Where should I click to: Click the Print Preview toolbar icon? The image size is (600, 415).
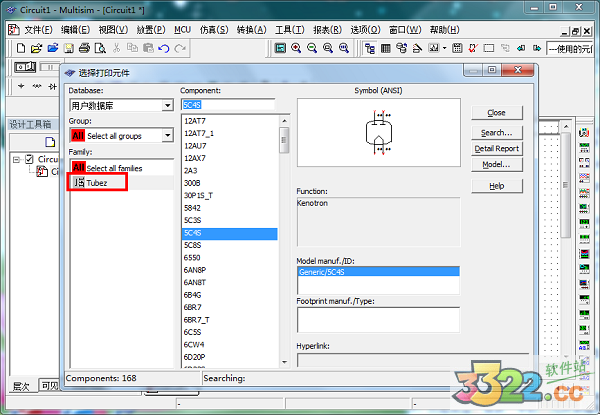click(x=100, y=48)
